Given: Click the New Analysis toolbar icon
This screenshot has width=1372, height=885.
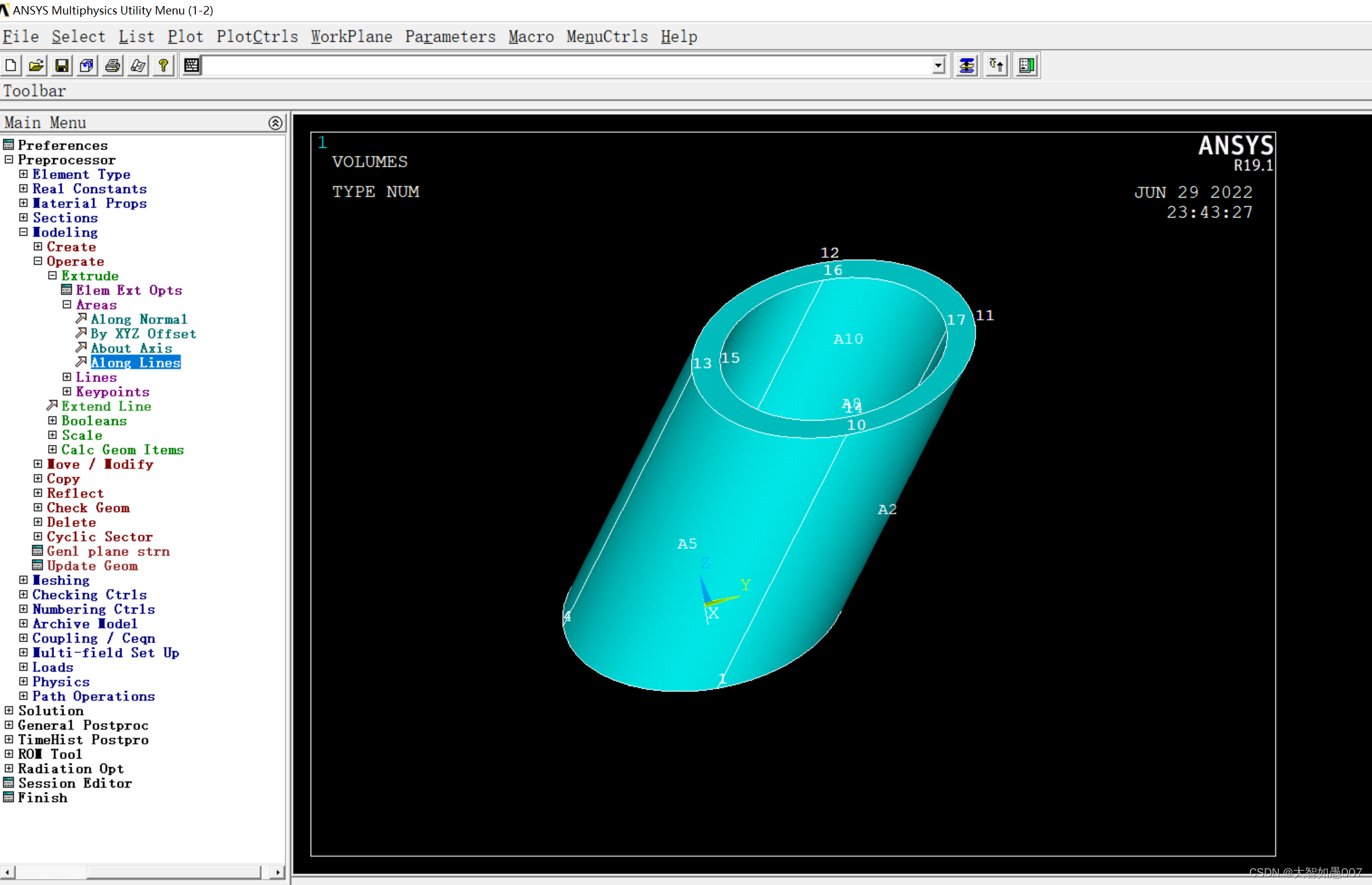Looking at the screenshot, I should [11, 65].
